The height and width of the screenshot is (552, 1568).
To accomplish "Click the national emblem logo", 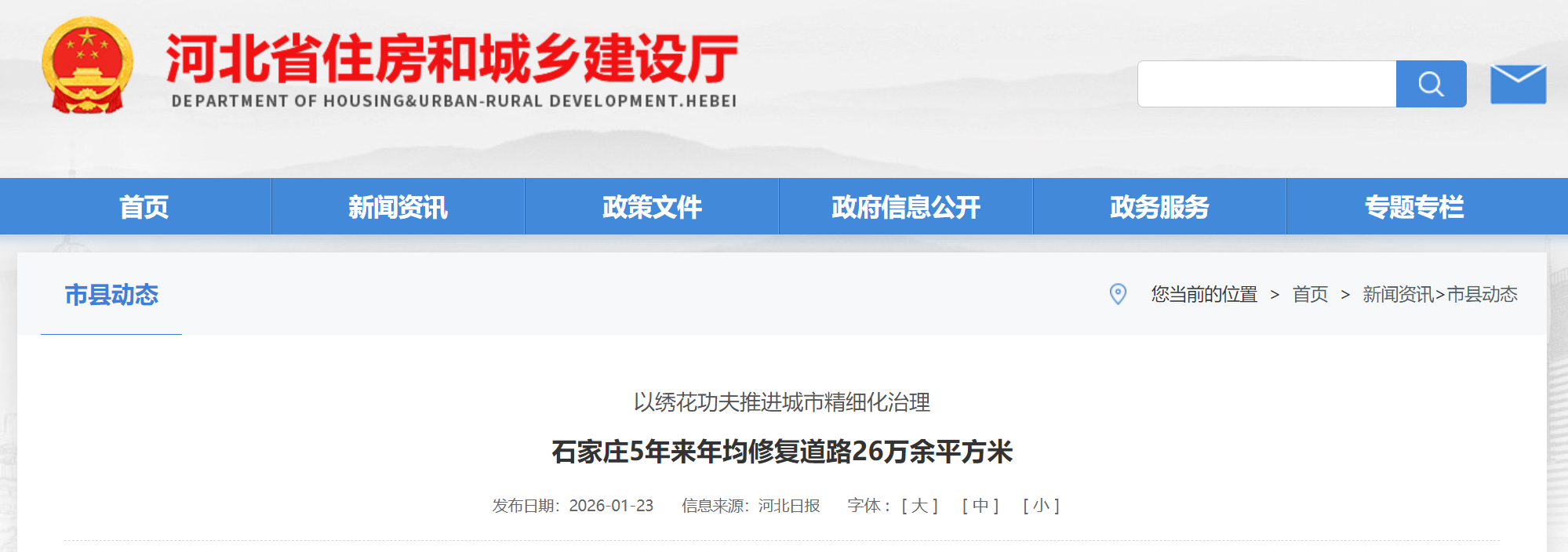I will pyautogui.click(x=87, y=67).
